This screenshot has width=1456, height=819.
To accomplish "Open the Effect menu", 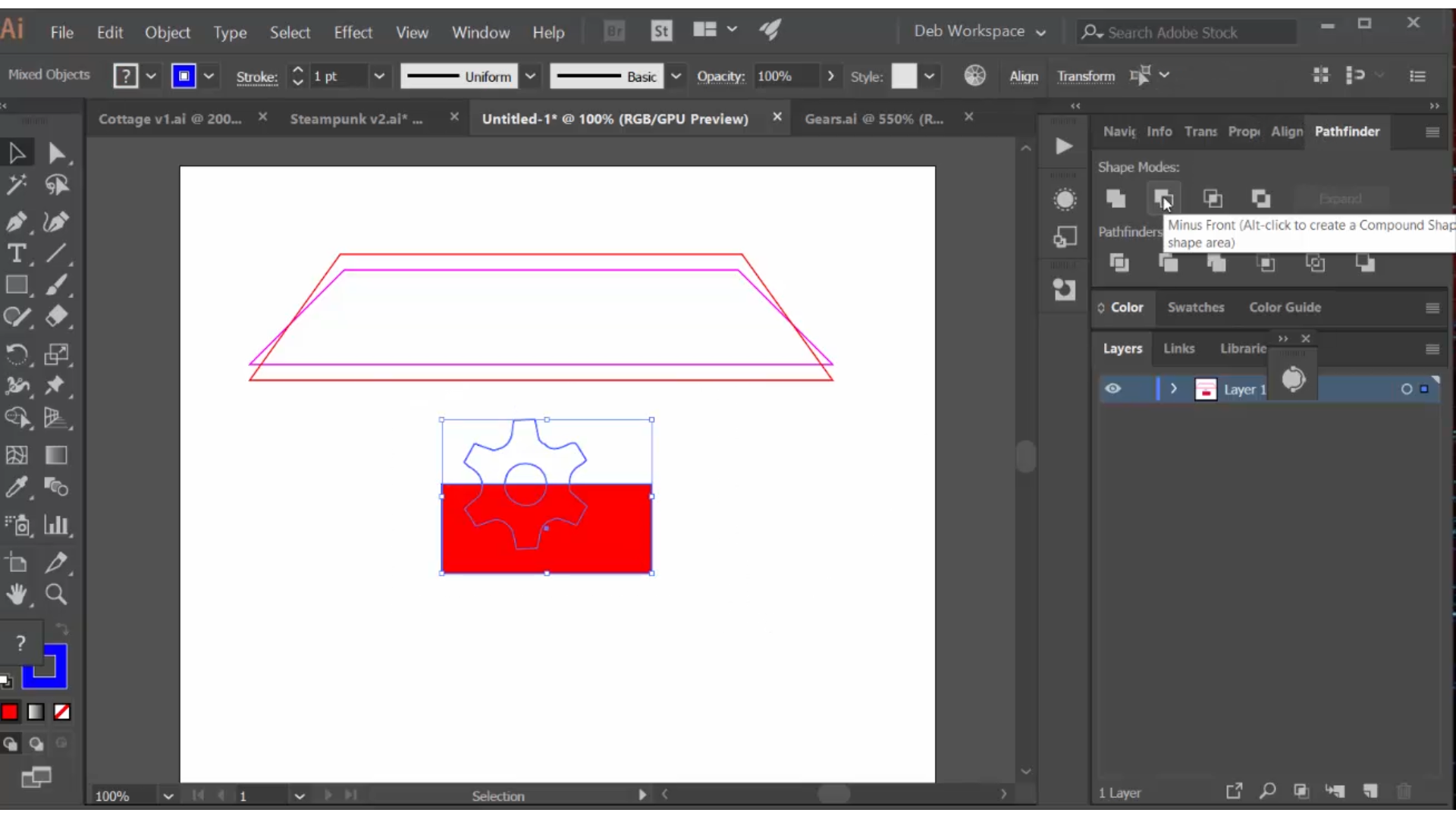I will [x=352, y=32].
